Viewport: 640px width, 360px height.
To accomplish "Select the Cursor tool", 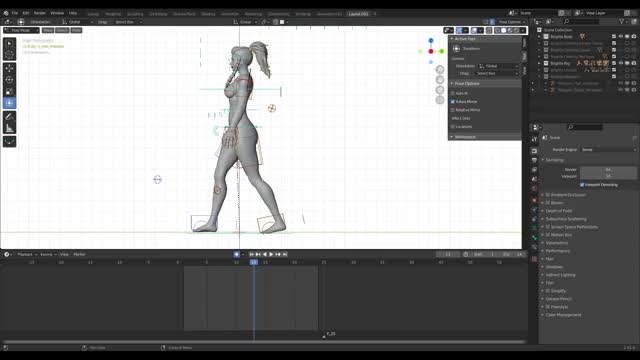I will [x=10, y=54].
